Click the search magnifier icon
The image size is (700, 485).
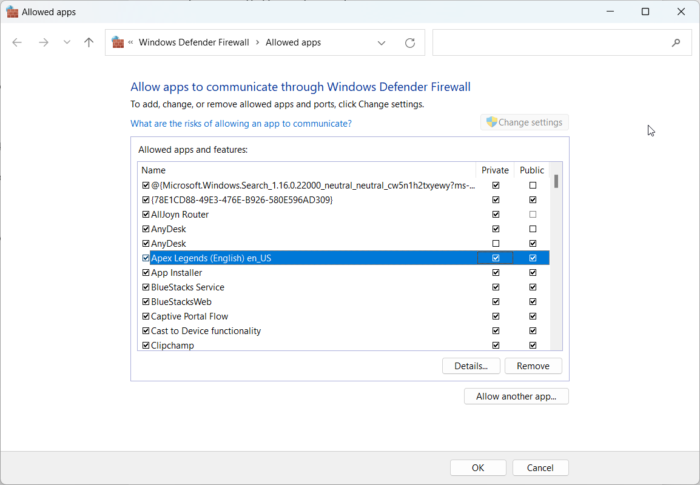[x=676, y=43]
